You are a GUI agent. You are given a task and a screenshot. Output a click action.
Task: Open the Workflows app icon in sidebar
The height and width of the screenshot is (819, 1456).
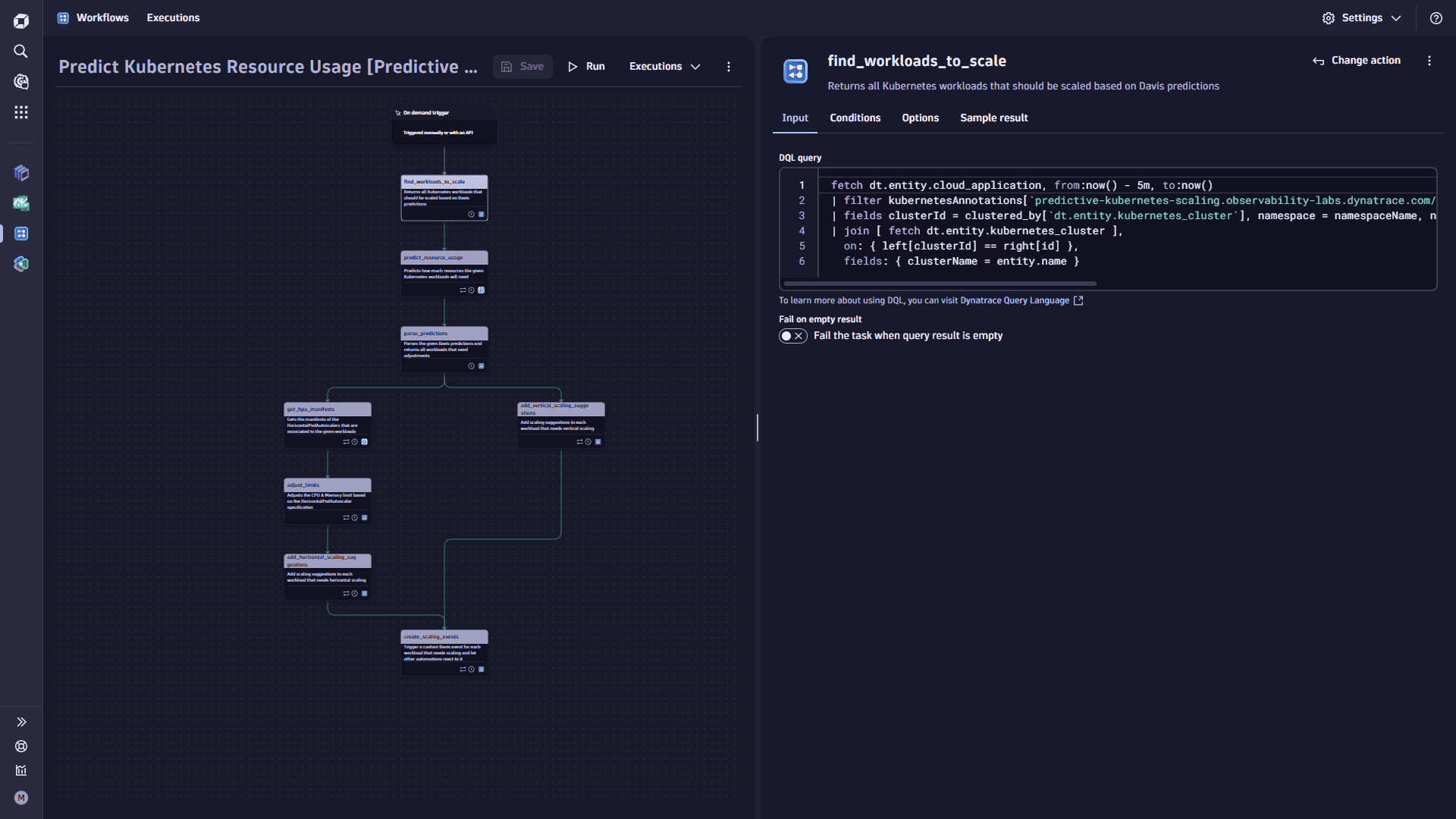pos(21,234)
